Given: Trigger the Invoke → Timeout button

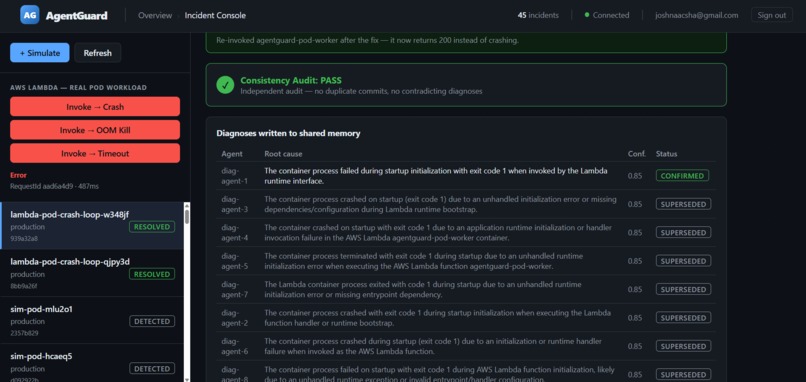Looking at the screenshot, I should (95, 153).
